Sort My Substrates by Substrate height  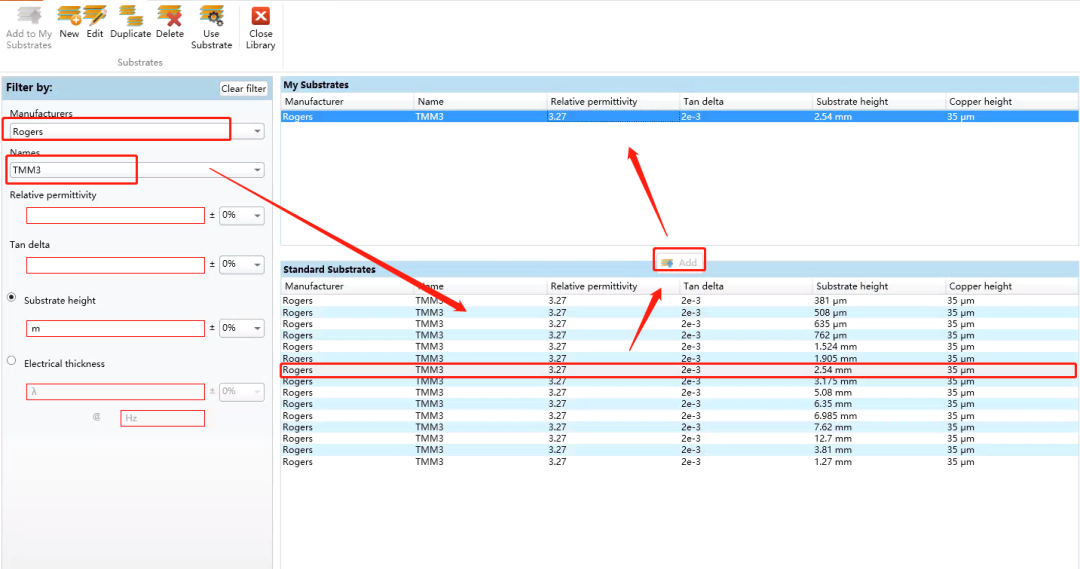(879, 101)
